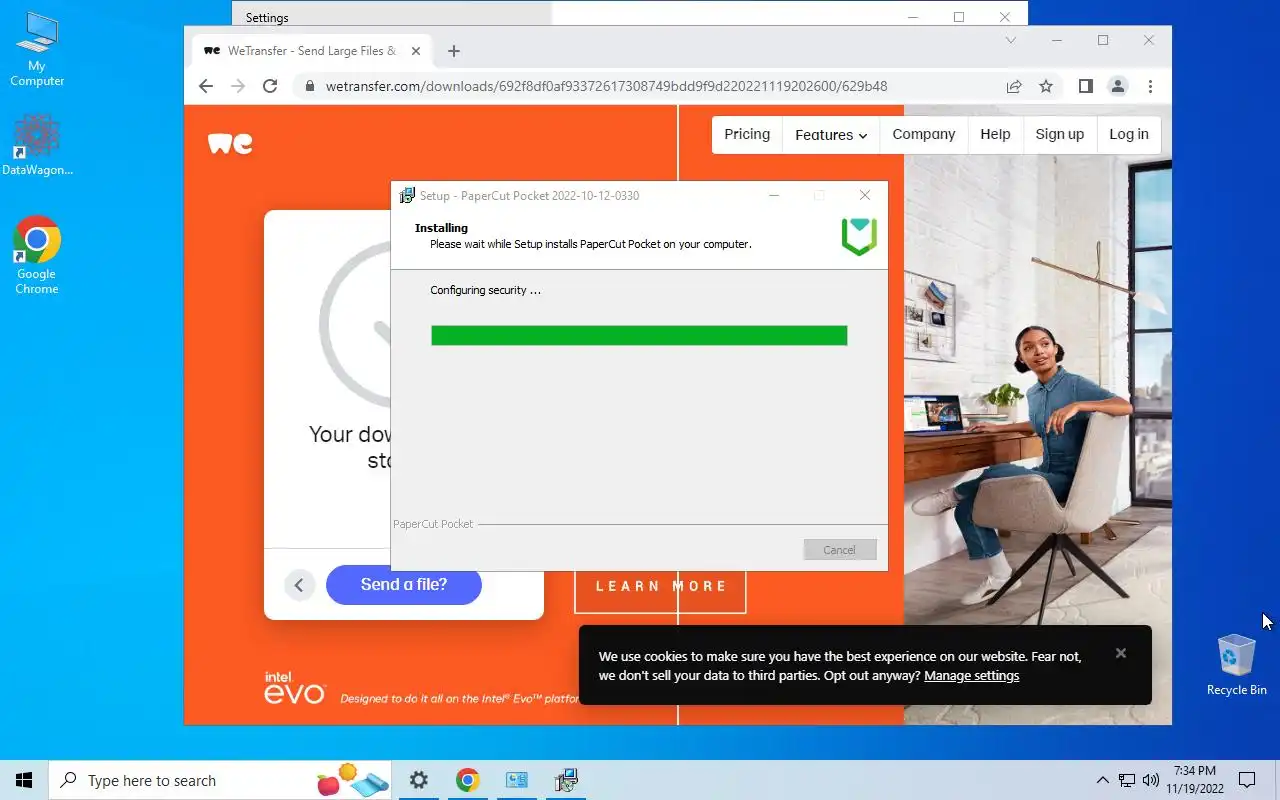Screen dimensions: 1280x800
Task: Click the PaperCut setup title icon
Action: tap(407, 195)
